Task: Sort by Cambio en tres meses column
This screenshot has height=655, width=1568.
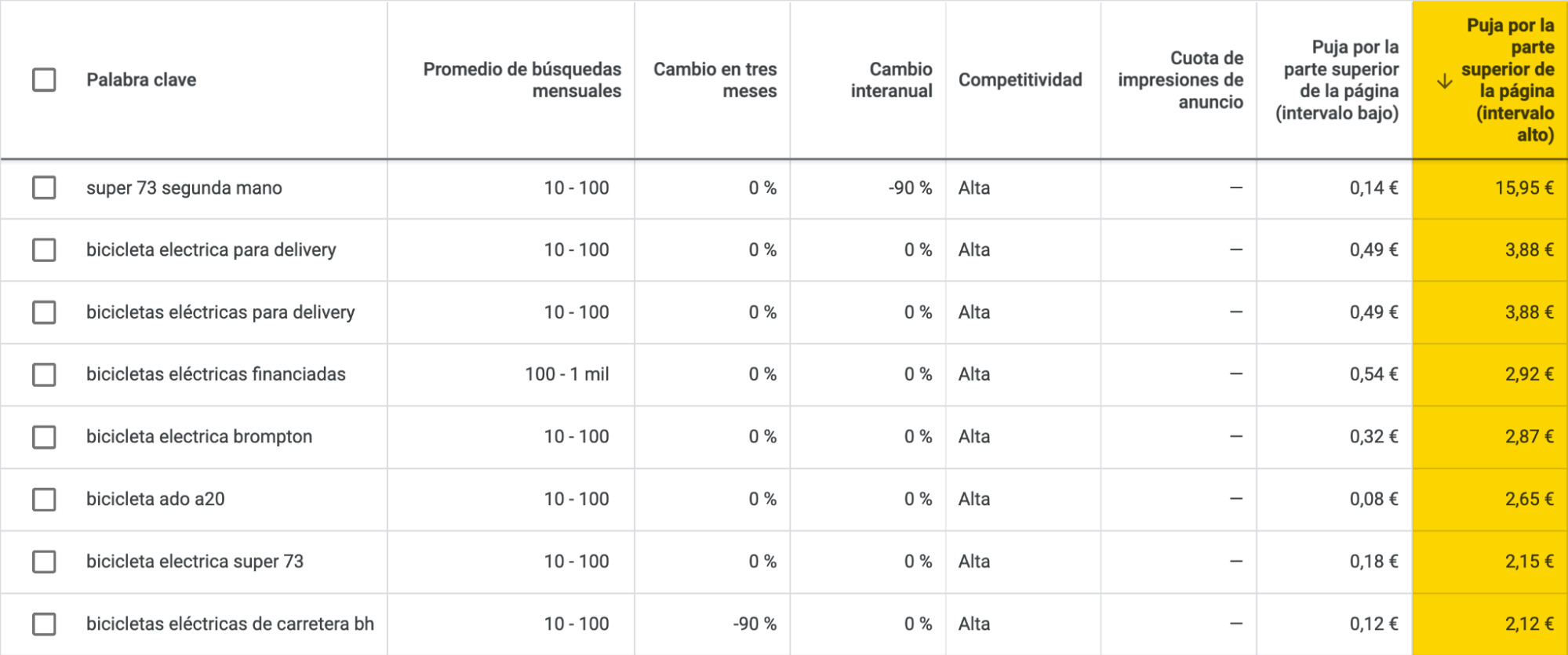Action: tap(715, 78)
